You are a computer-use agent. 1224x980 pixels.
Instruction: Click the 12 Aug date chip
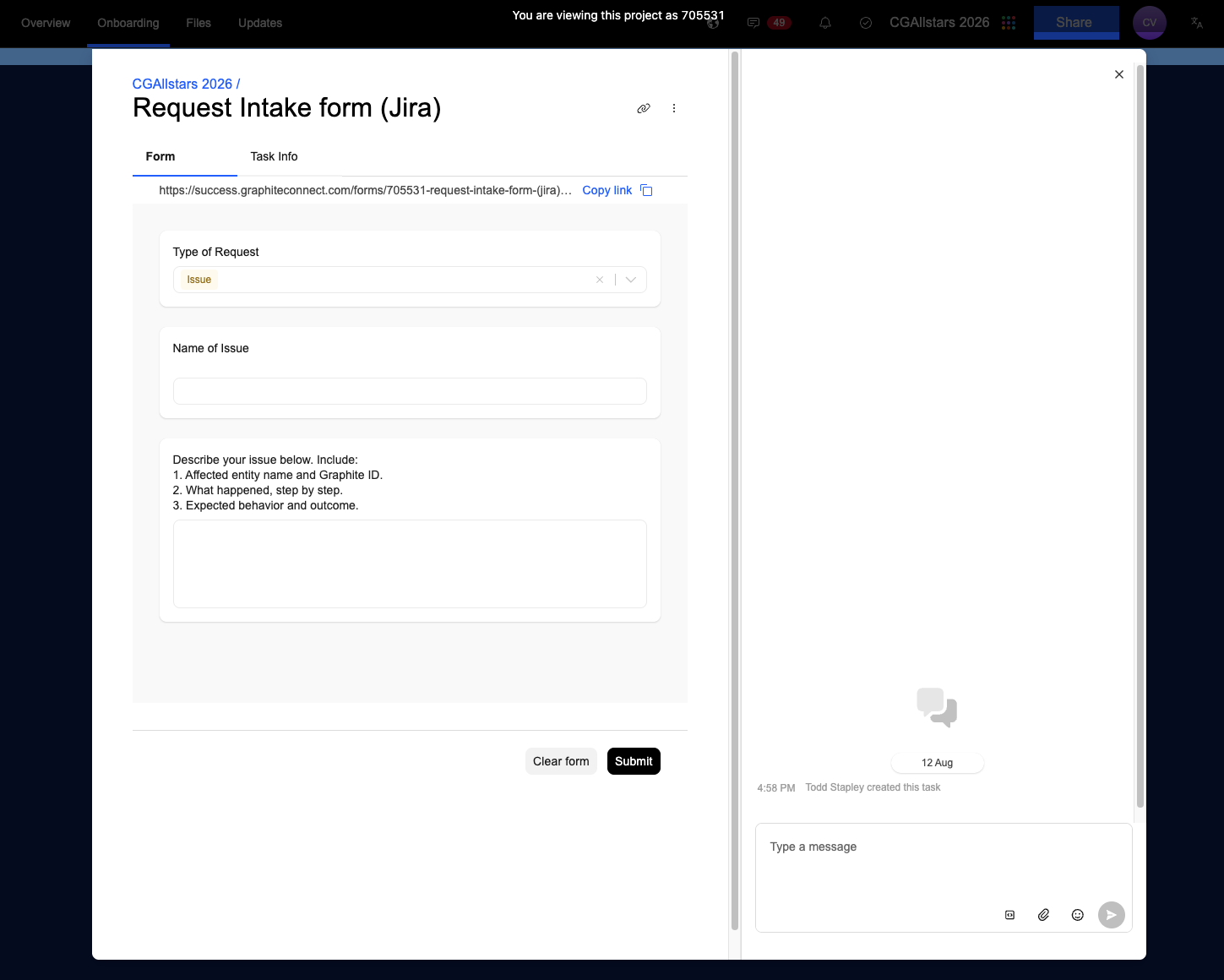938,763
